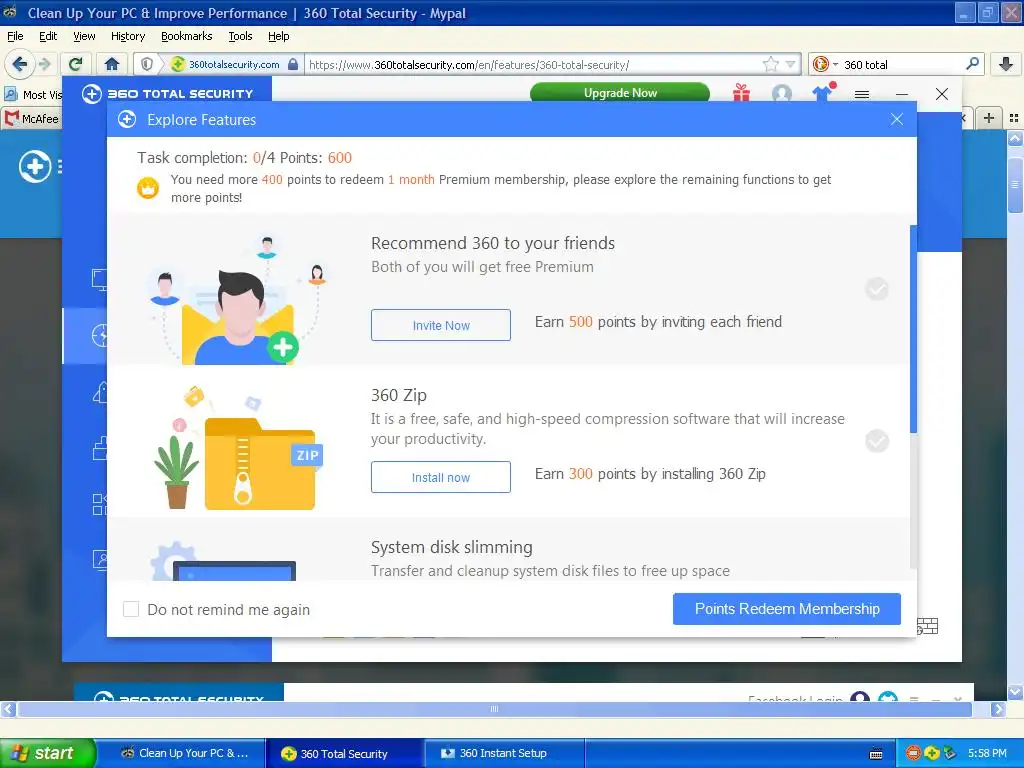Click the crown points icon

click(148, 189)
